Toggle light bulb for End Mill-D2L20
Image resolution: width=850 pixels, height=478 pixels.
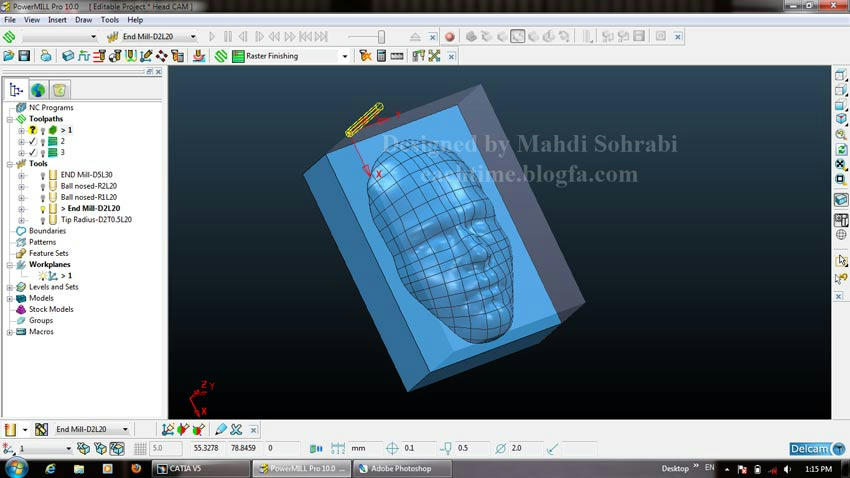[43, 209]
